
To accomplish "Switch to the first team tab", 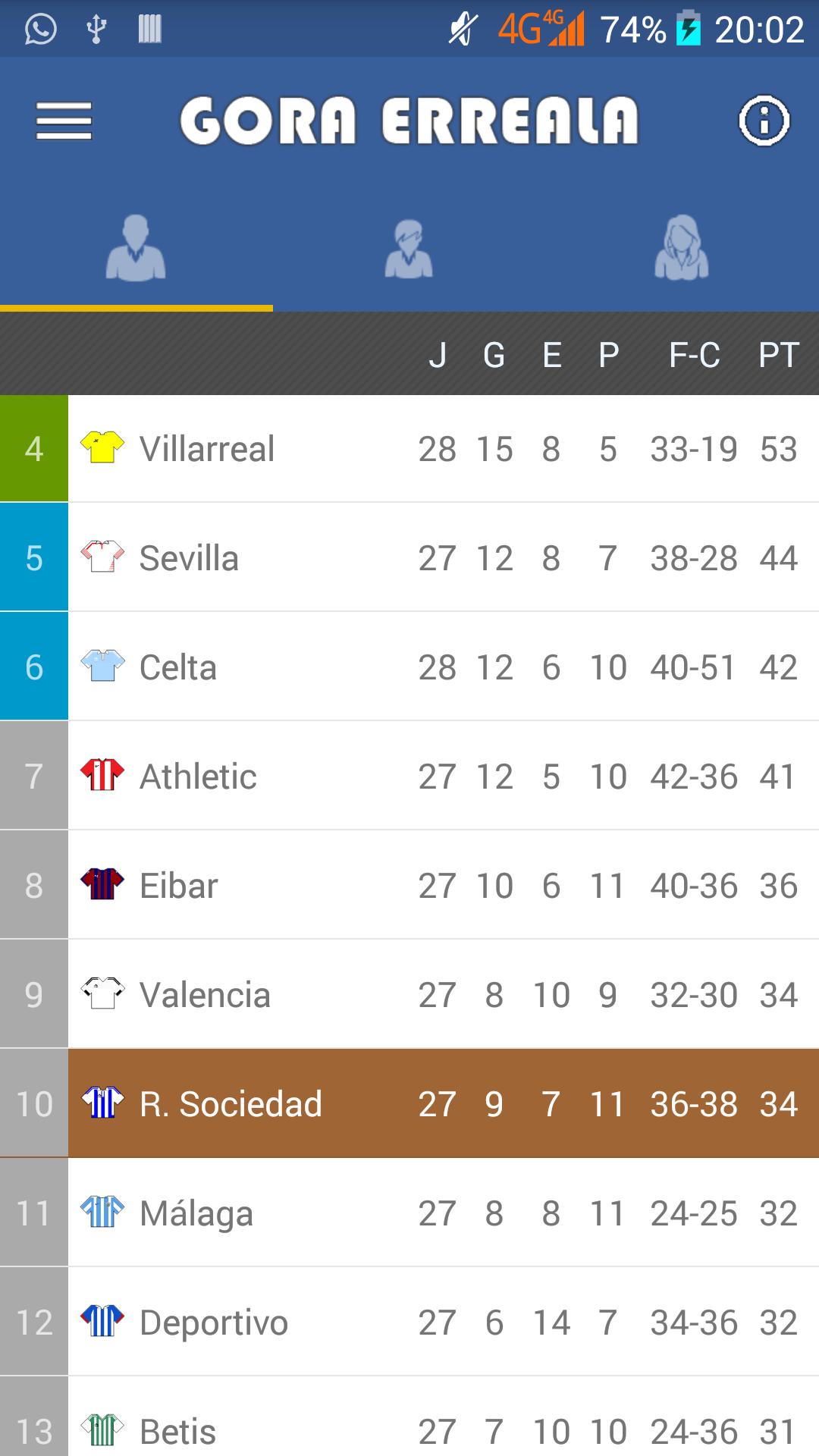I will pyautogui.click(x=136, y=249).
